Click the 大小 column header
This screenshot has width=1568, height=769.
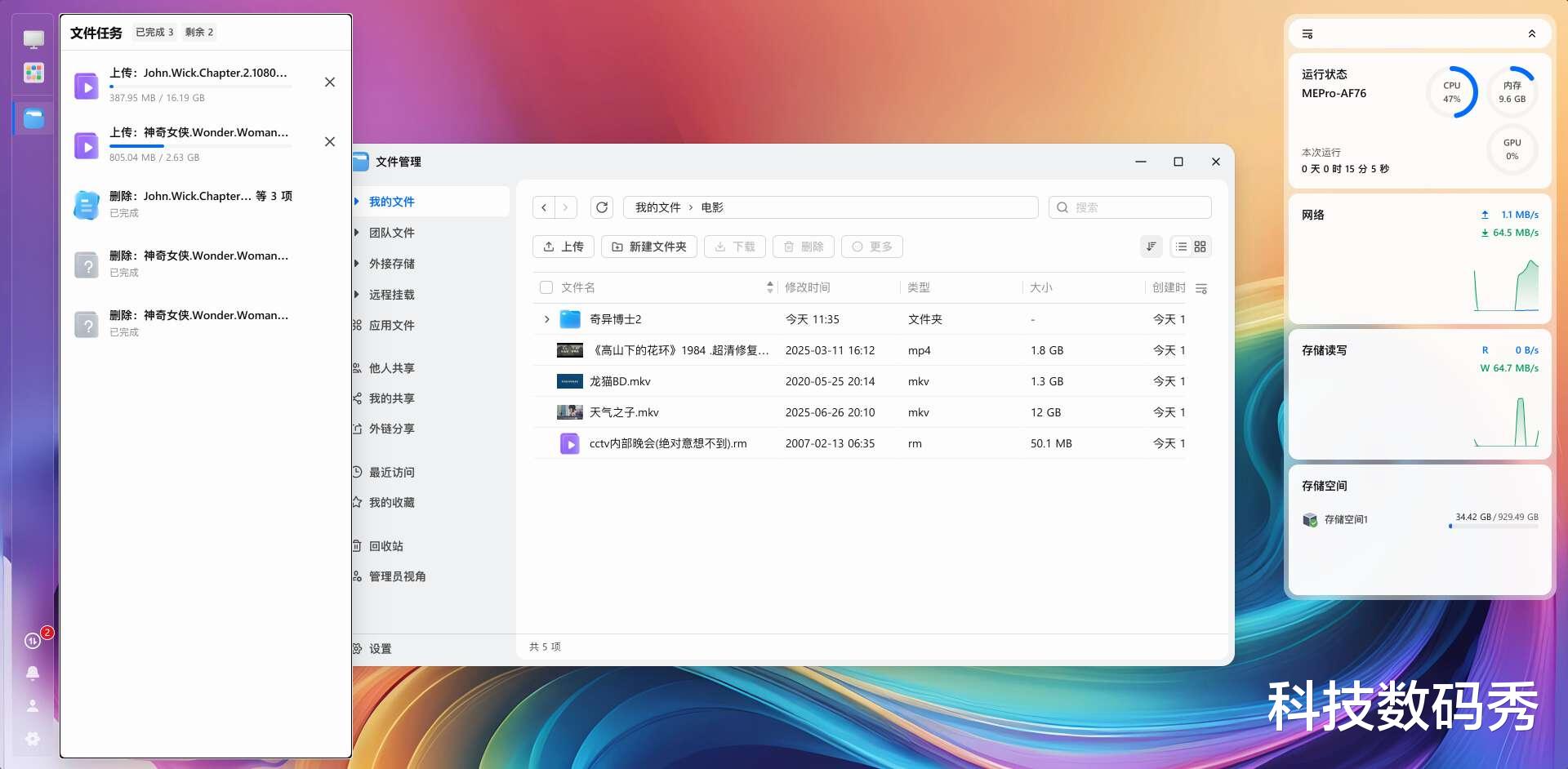[1041, 287]
